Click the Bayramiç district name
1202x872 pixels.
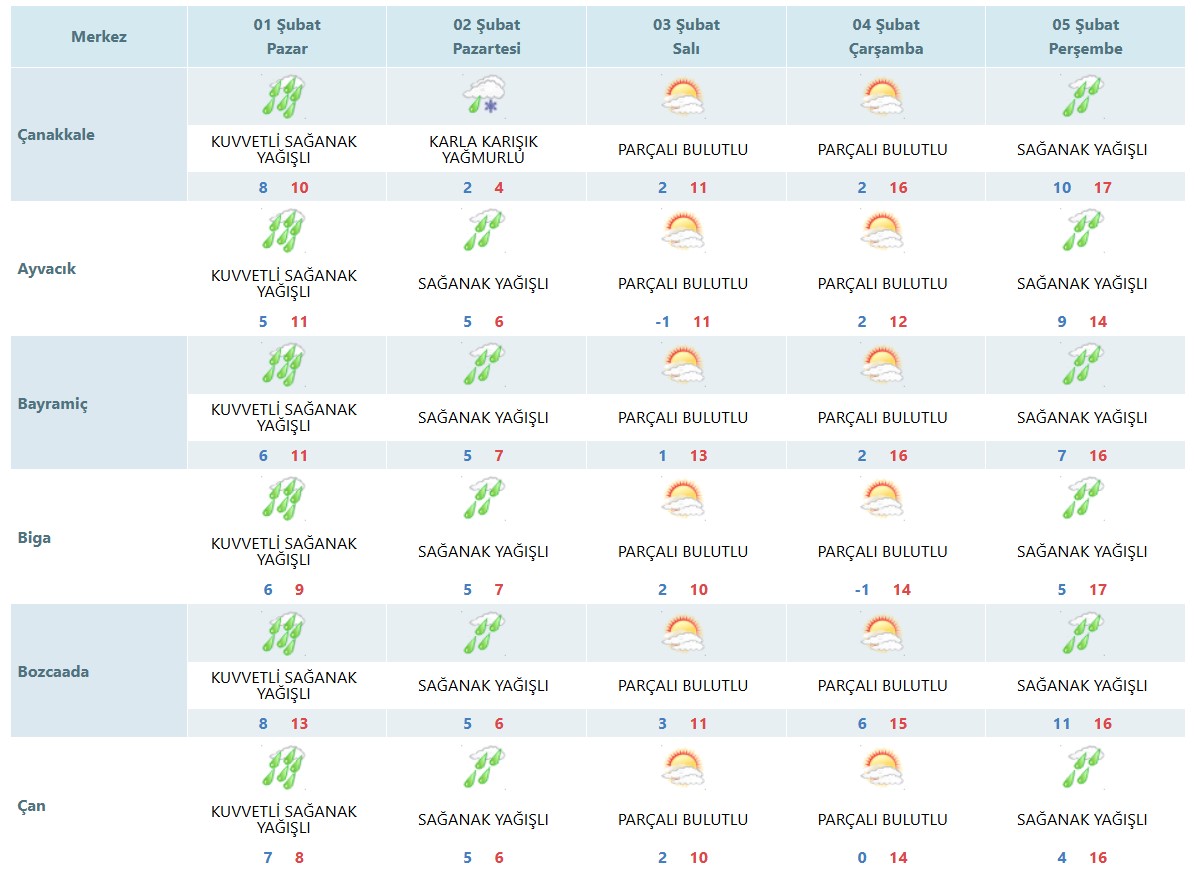click(53, 404)
